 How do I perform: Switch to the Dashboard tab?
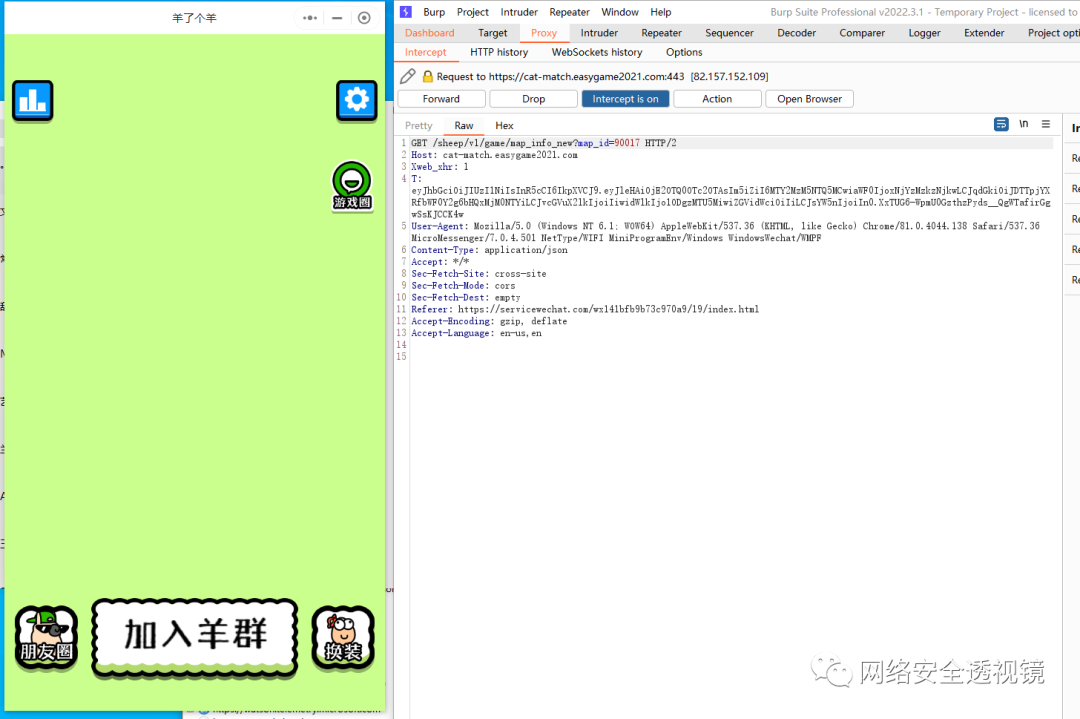(x=430, y=32)
